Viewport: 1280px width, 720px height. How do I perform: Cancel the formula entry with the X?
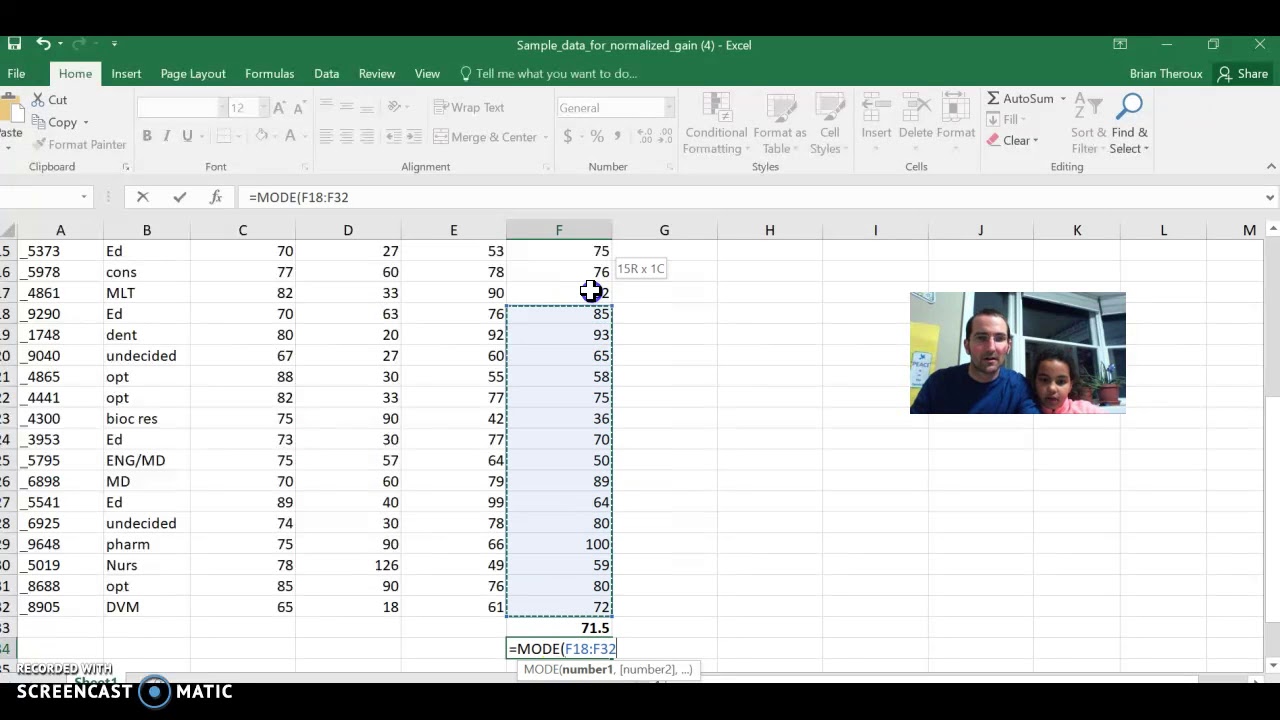pos(142,197)
